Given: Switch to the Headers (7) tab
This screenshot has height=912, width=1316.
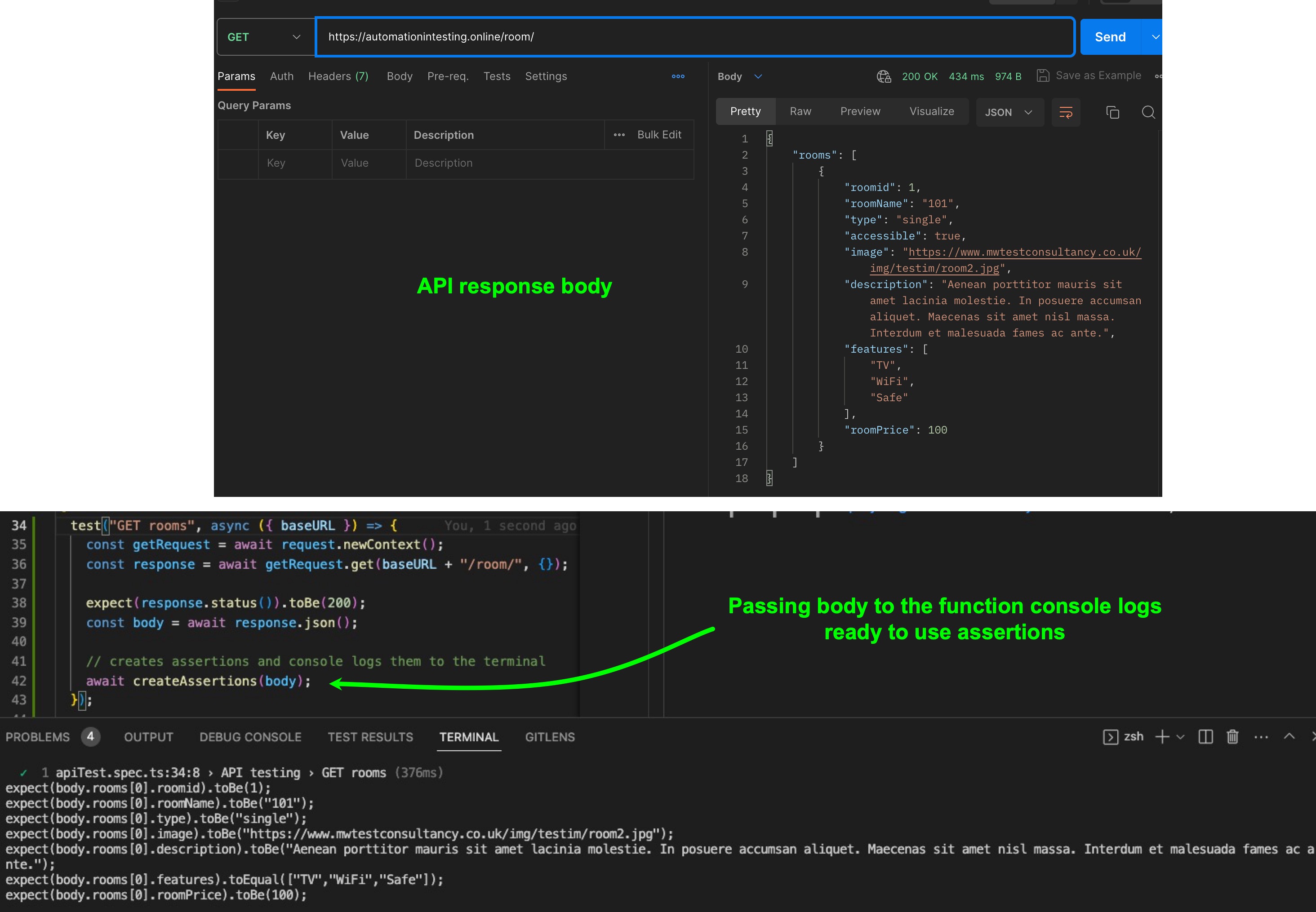Looking at the screenshot, I should [338, 76].
